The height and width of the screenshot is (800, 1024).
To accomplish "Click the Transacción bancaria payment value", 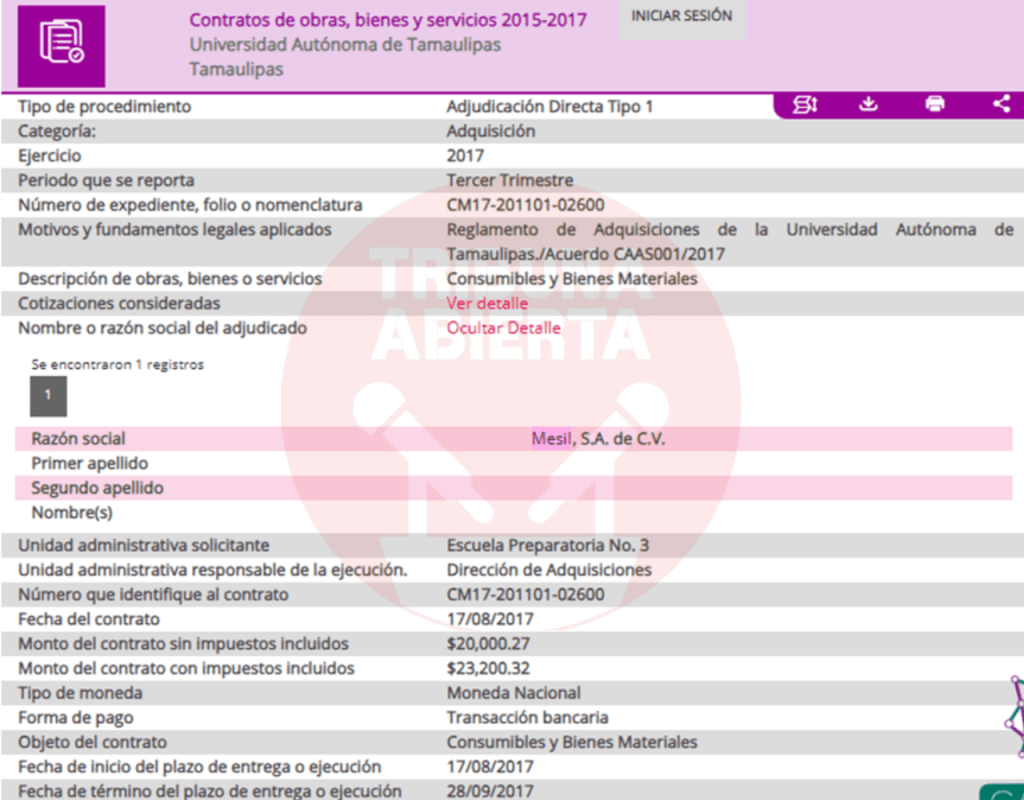I will tap(527, 718).
